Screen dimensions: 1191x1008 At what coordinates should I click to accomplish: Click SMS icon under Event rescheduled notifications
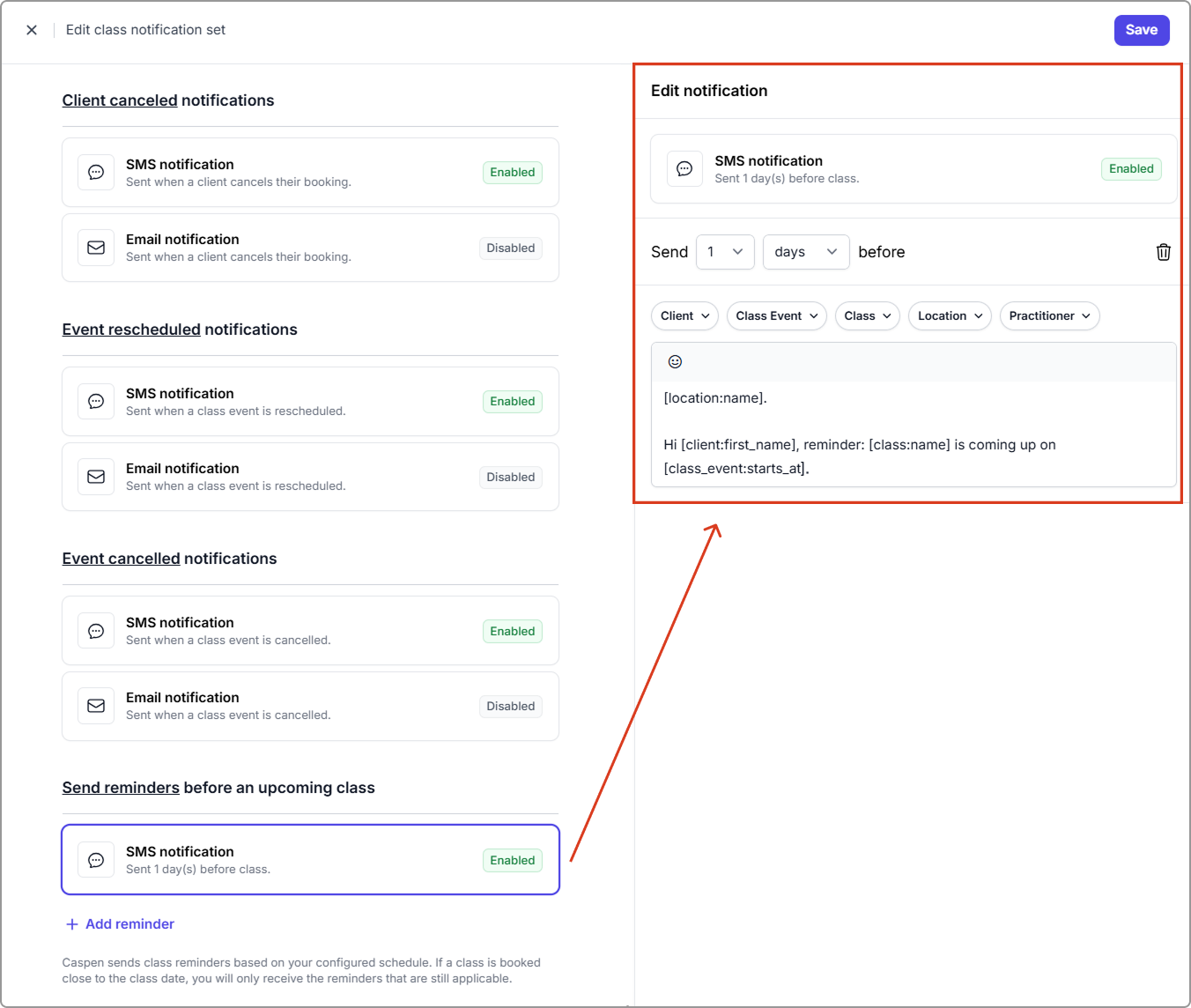click(x=96, y=402)
